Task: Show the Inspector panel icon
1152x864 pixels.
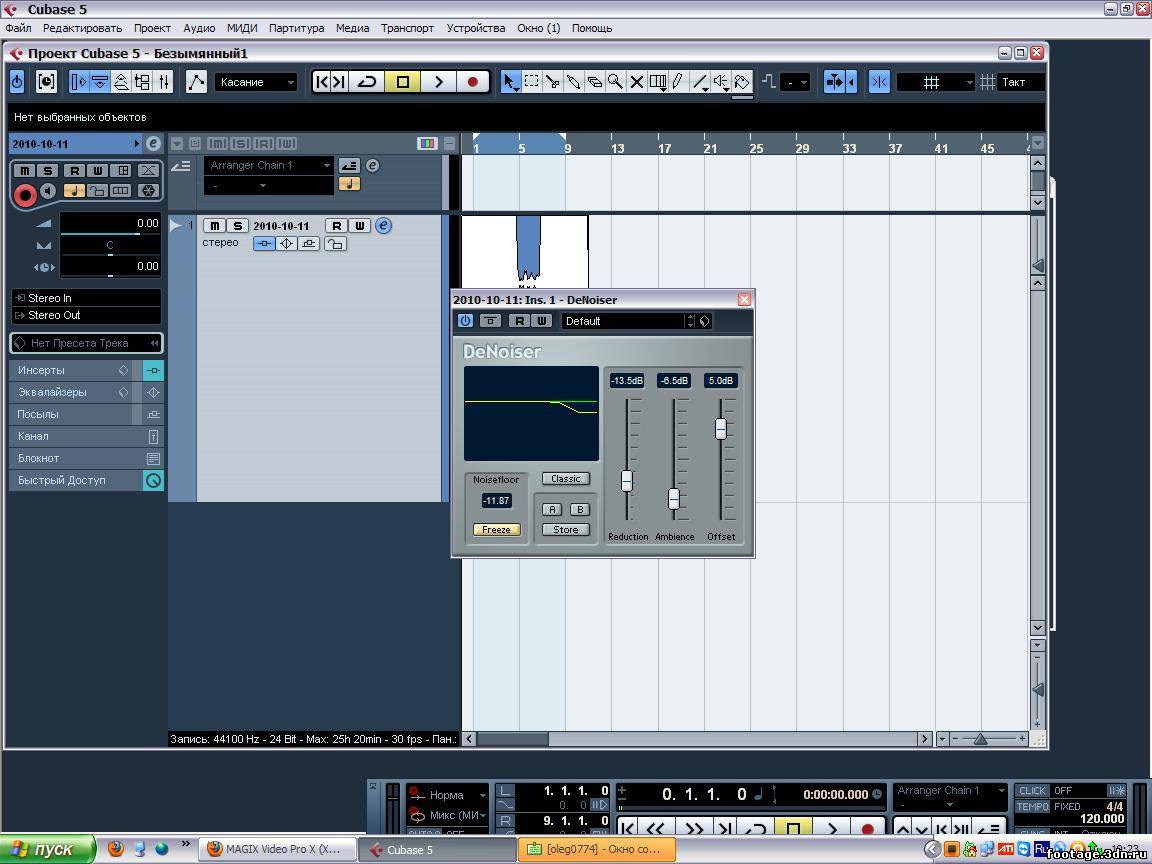Action: (79, 82)
